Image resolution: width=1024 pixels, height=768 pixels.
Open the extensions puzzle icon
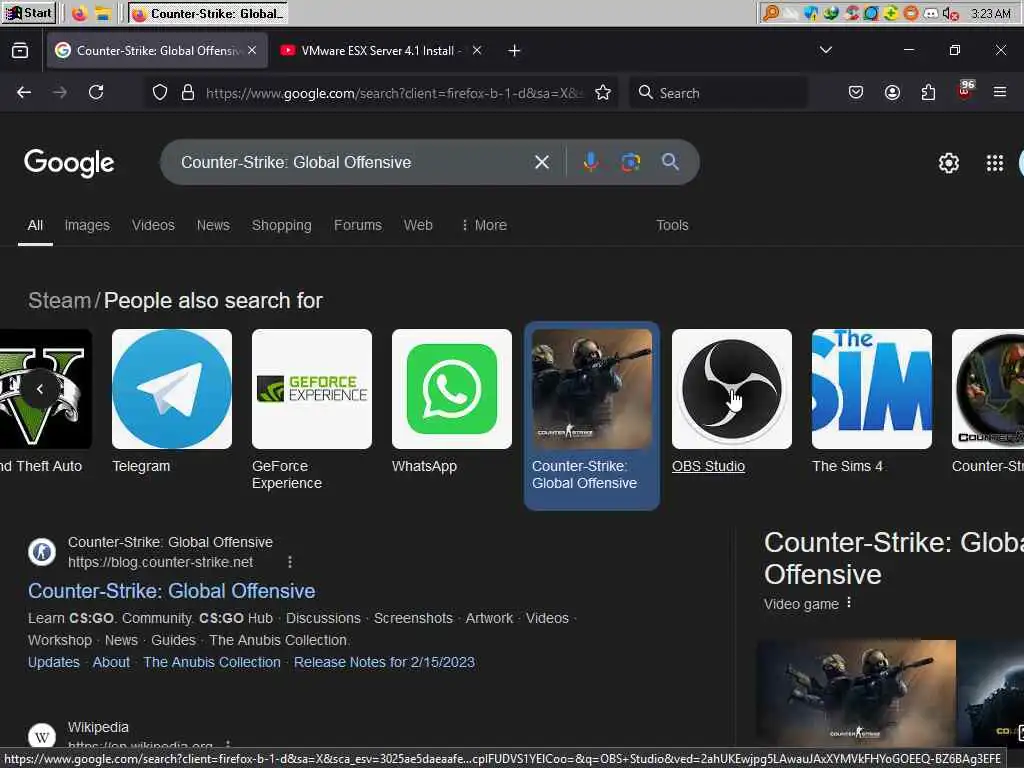[x=928, y=93]
